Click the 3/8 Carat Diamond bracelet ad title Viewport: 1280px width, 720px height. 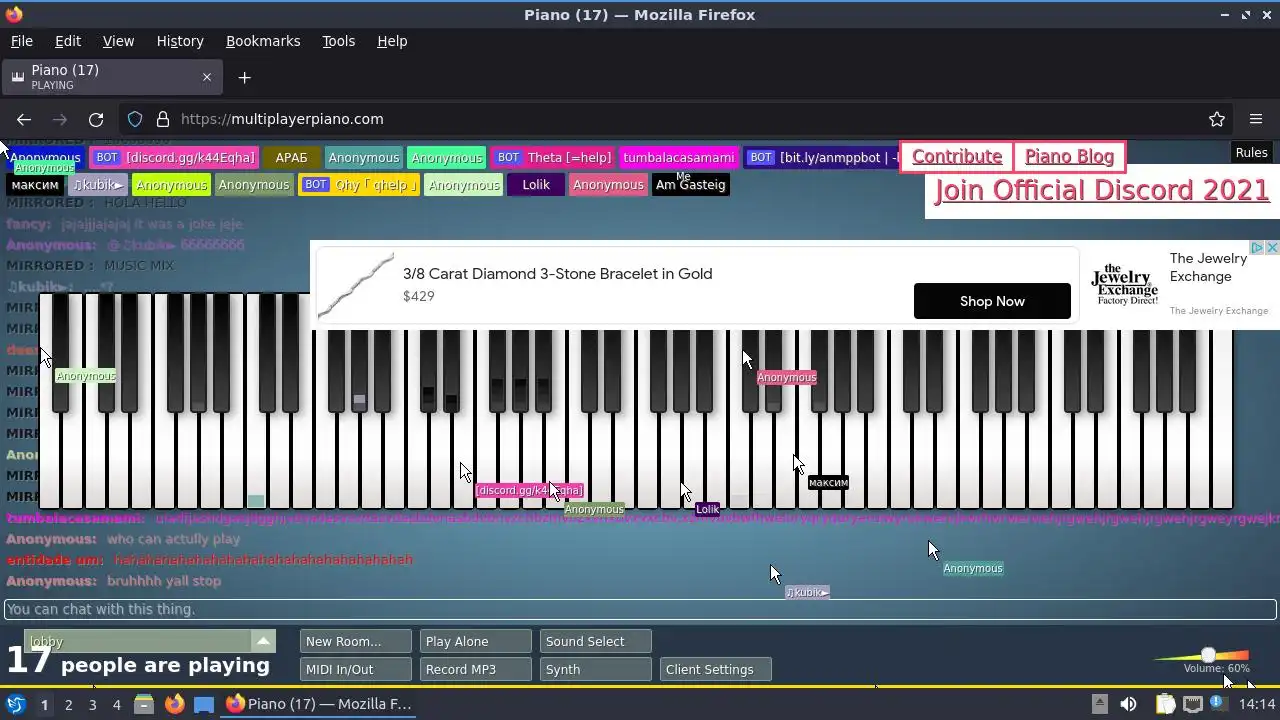(557, 274)
